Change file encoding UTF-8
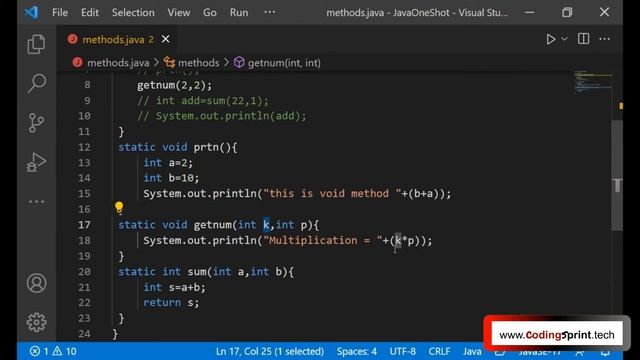Screen dimensions: 640x360 (x=402, y=351)
